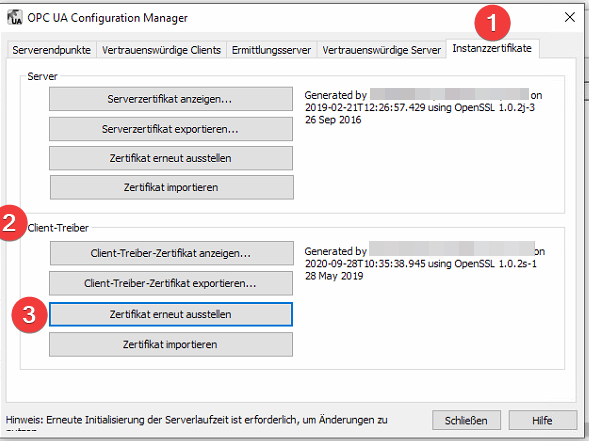View the Client-Treiber-Zertifikat anzeigen button
Screen dimensions: 589x441
pos(172,254)
